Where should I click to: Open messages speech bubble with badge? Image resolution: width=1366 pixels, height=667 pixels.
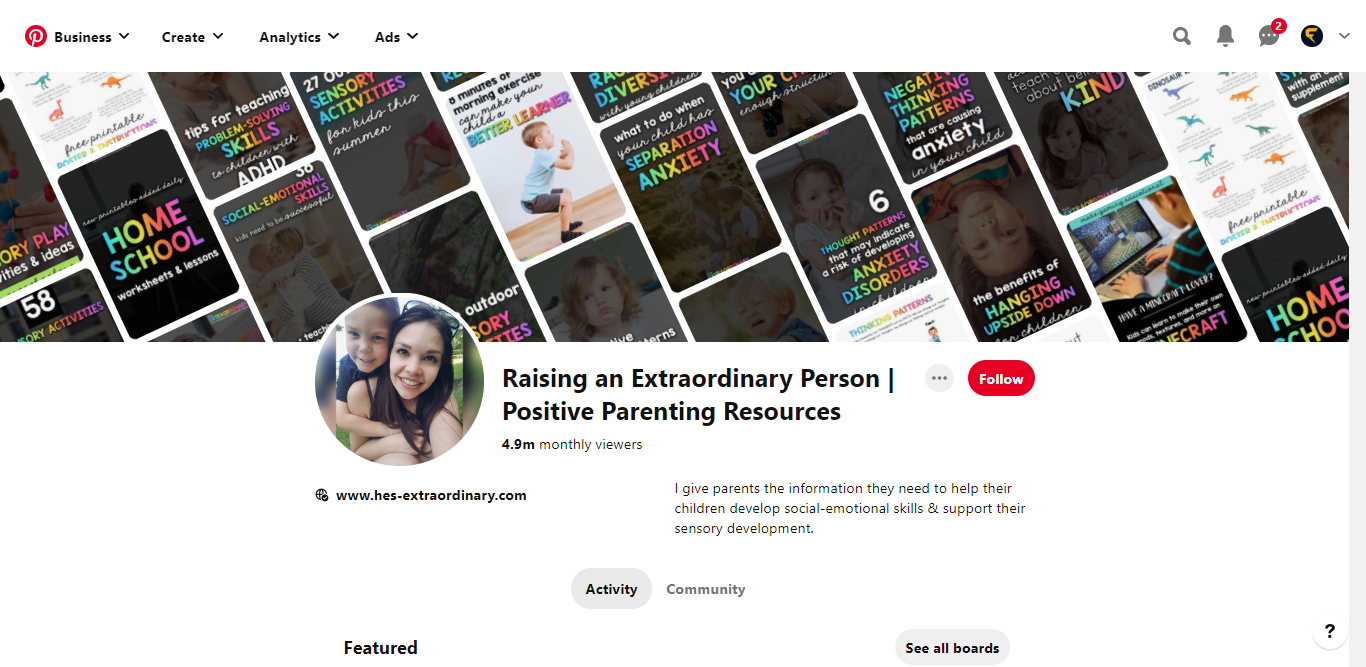(x=1269, y=36)
